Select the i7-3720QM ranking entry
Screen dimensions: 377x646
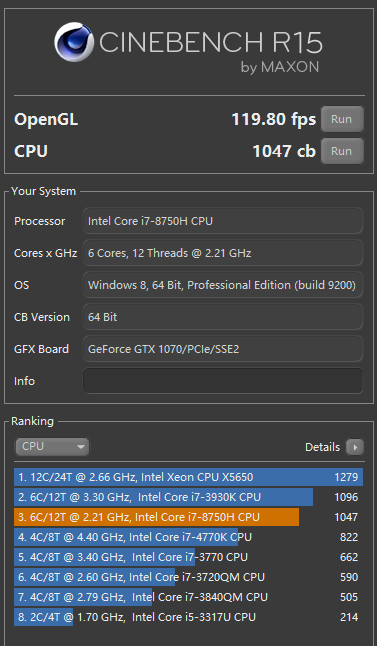pyautogui.click(x=188, y=577)
